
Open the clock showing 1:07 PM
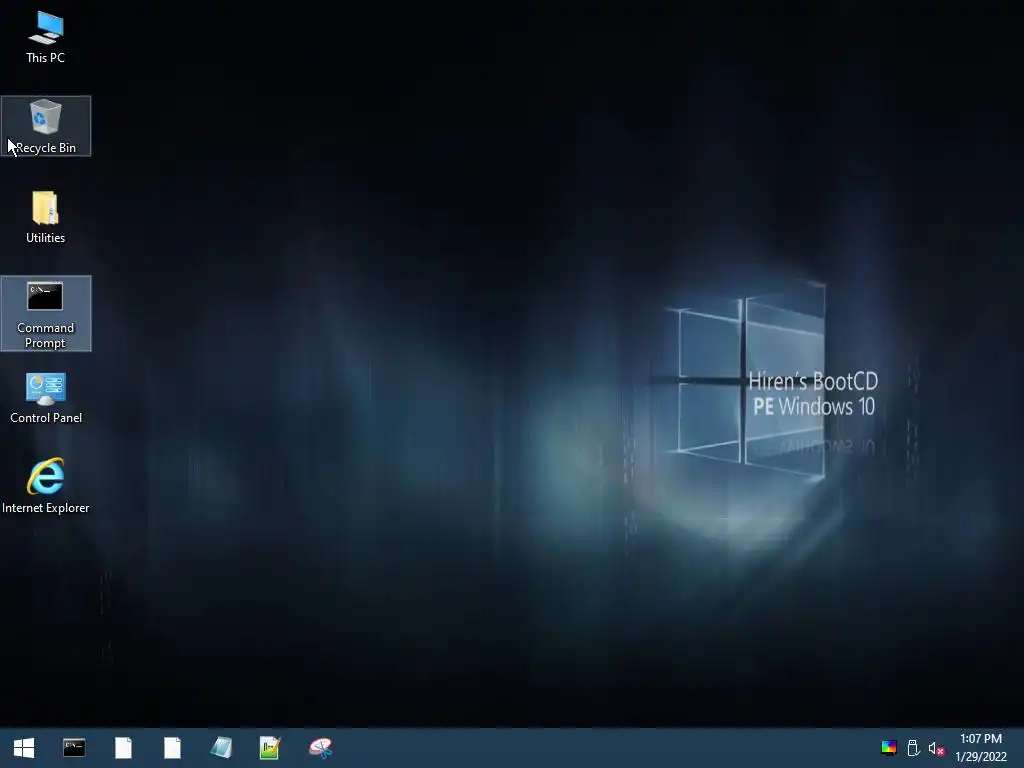click(x=981, y=739)
